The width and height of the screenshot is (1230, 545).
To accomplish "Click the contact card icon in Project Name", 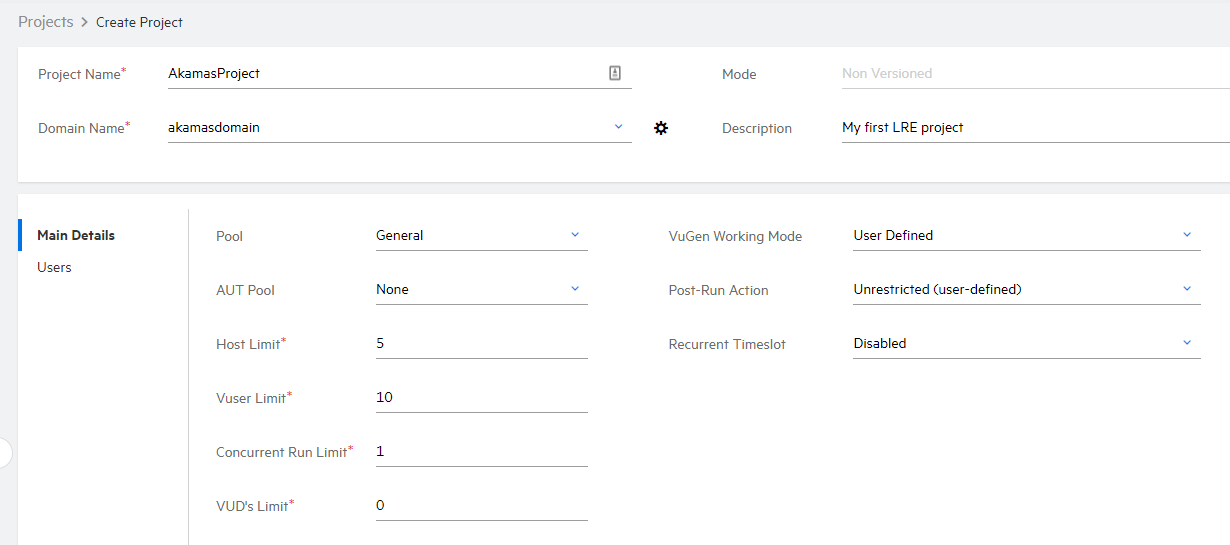I will coord(615,73).
